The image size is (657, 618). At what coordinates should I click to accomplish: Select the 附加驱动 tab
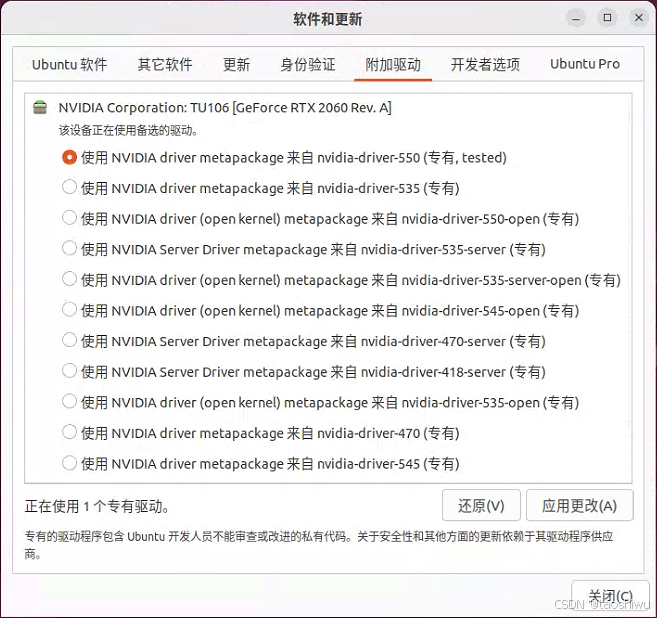pos(393,64)
